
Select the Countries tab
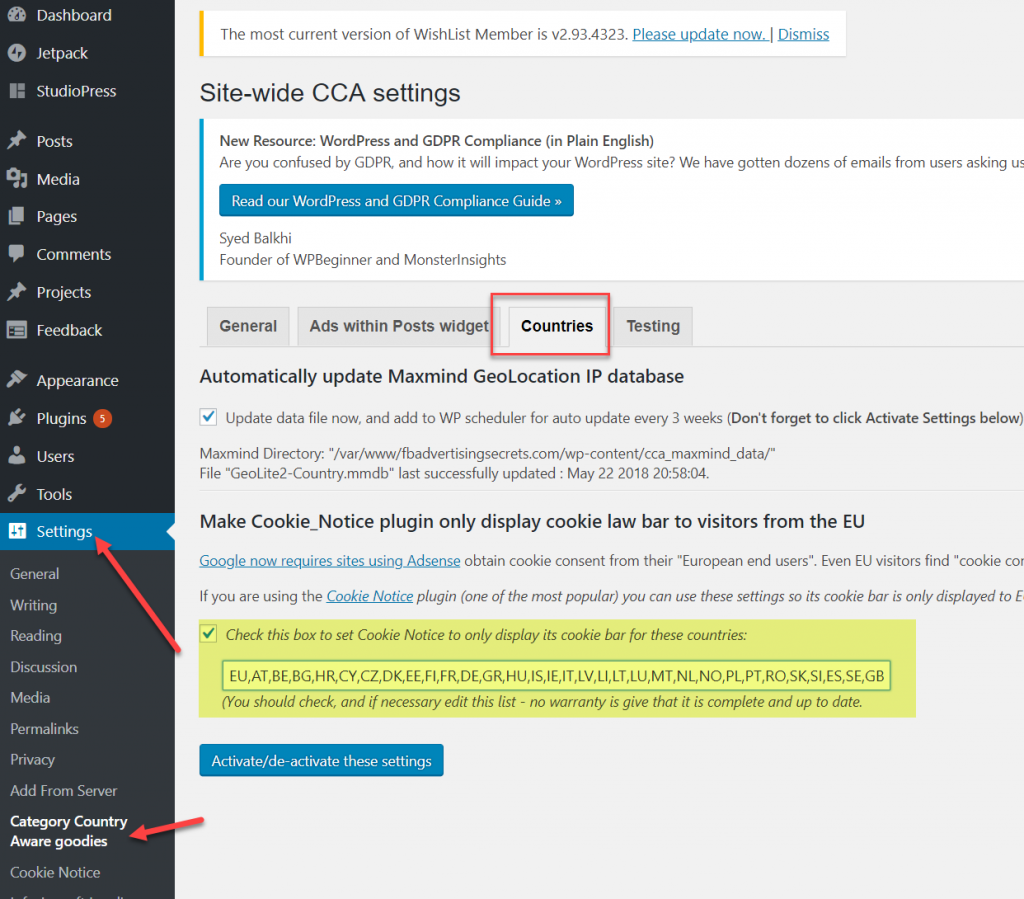pyautogui.click(x=557, y=326)
